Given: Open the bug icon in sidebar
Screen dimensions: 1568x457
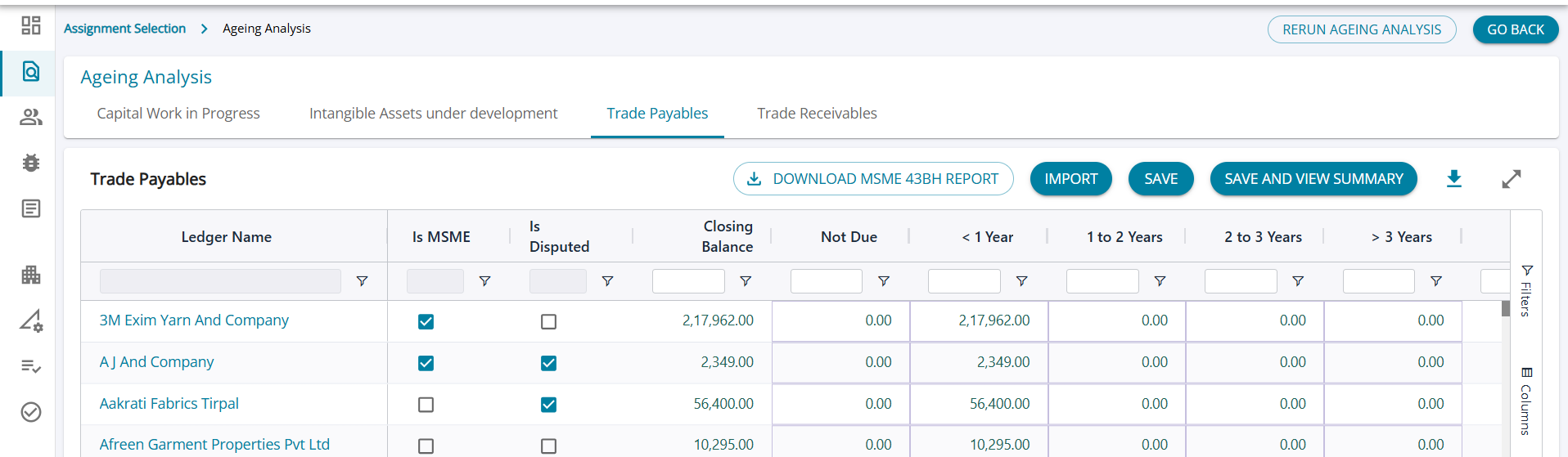Looking at the screenshot, I should [x=31, y=163].
